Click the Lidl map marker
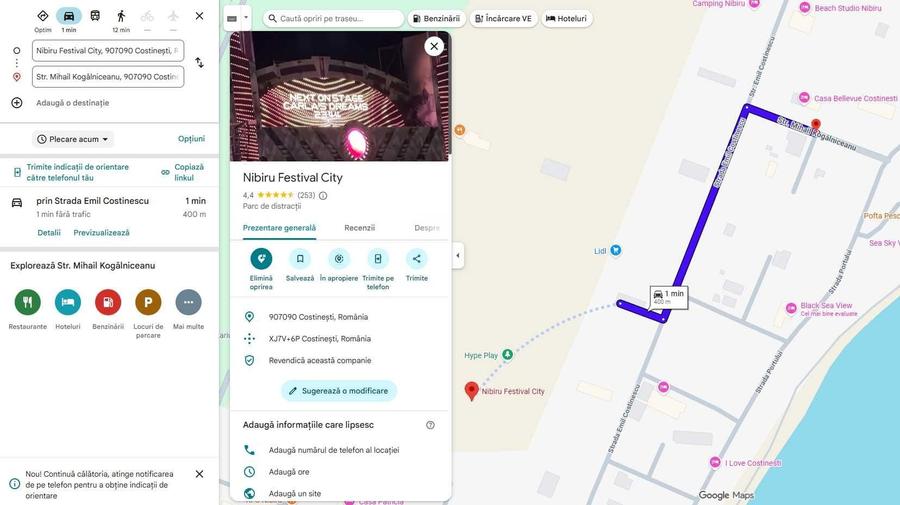Viewport: 900px width, 505px height. point(616,250)
